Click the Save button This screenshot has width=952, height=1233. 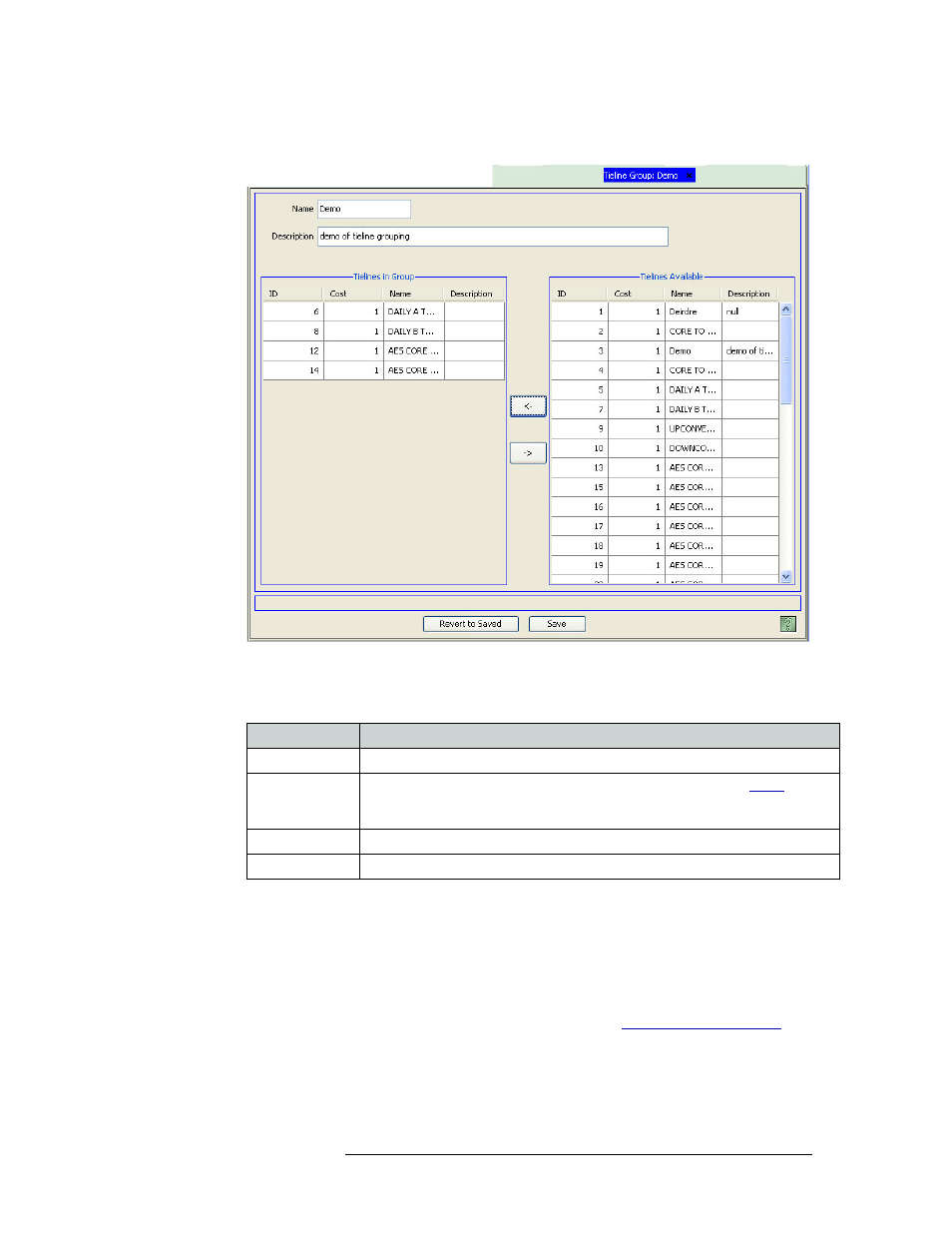557,624
